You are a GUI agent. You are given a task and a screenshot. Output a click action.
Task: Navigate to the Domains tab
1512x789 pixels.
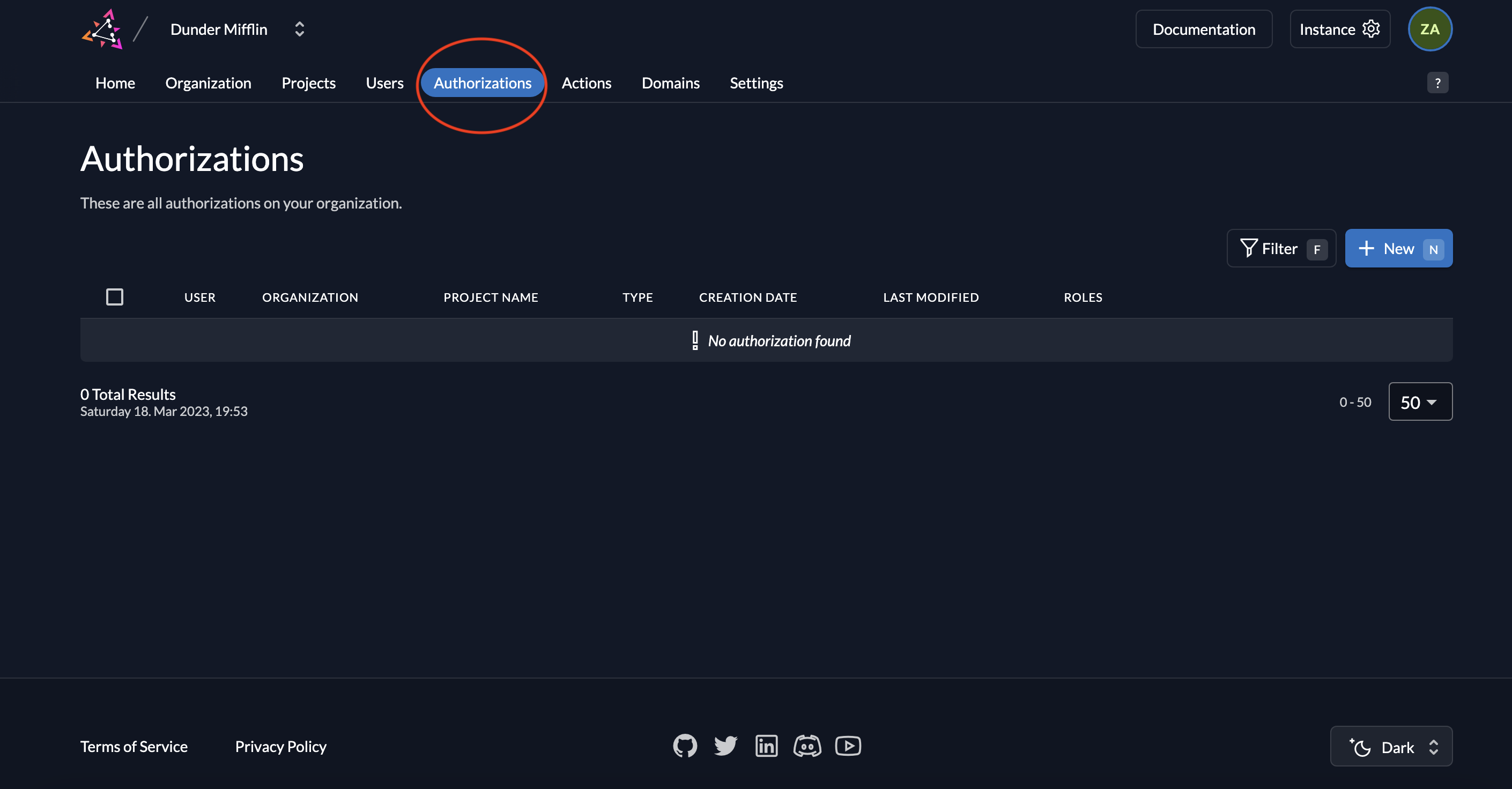click(670, 82)
